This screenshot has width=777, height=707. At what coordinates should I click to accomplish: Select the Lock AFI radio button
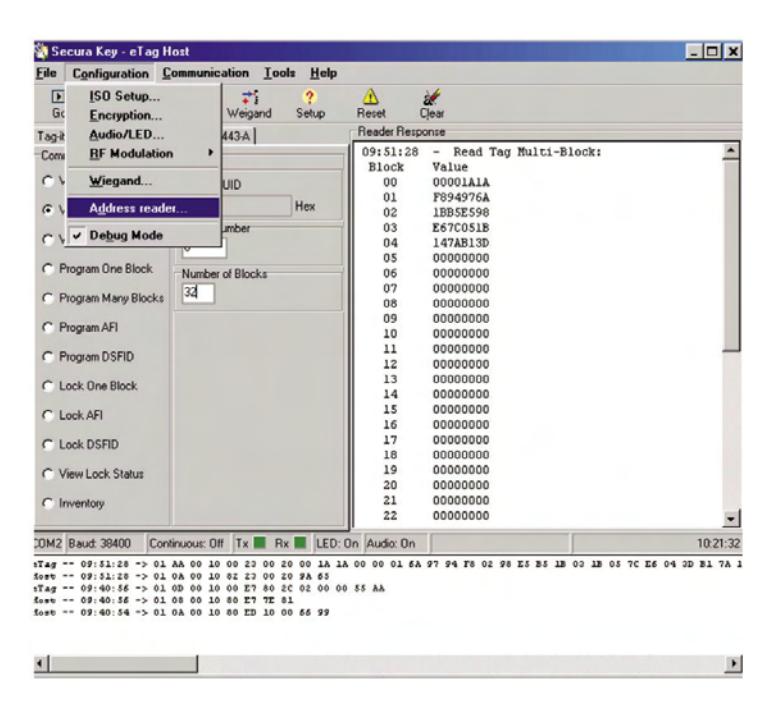[48, 415]
